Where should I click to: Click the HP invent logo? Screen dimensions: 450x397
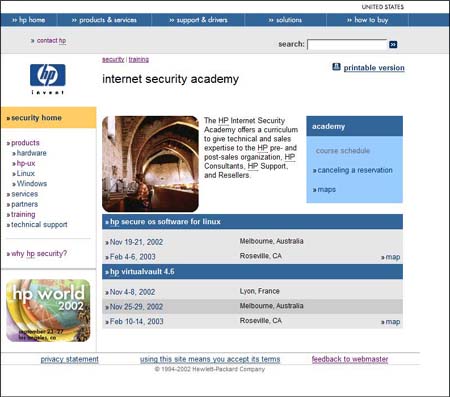[47, 79]
